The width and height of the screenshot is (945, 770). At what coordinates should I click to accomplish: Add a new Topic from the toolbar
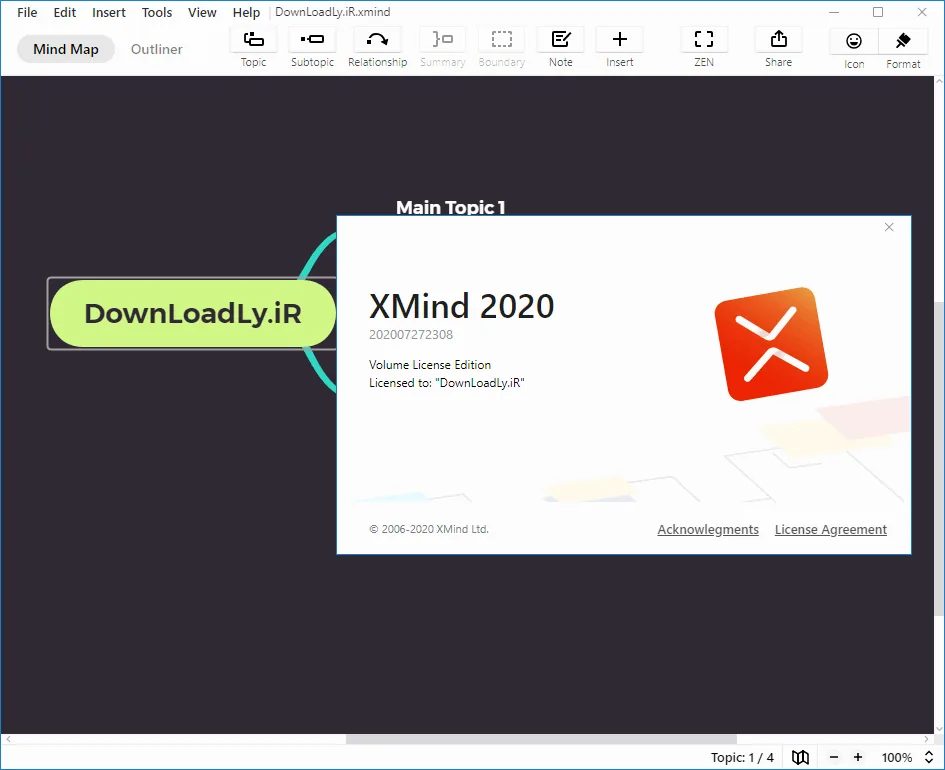pos(253,48)
